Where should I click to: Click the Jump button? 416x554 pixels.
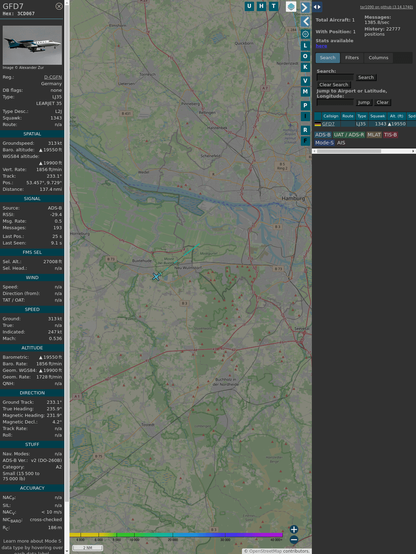tap(363, 102)
